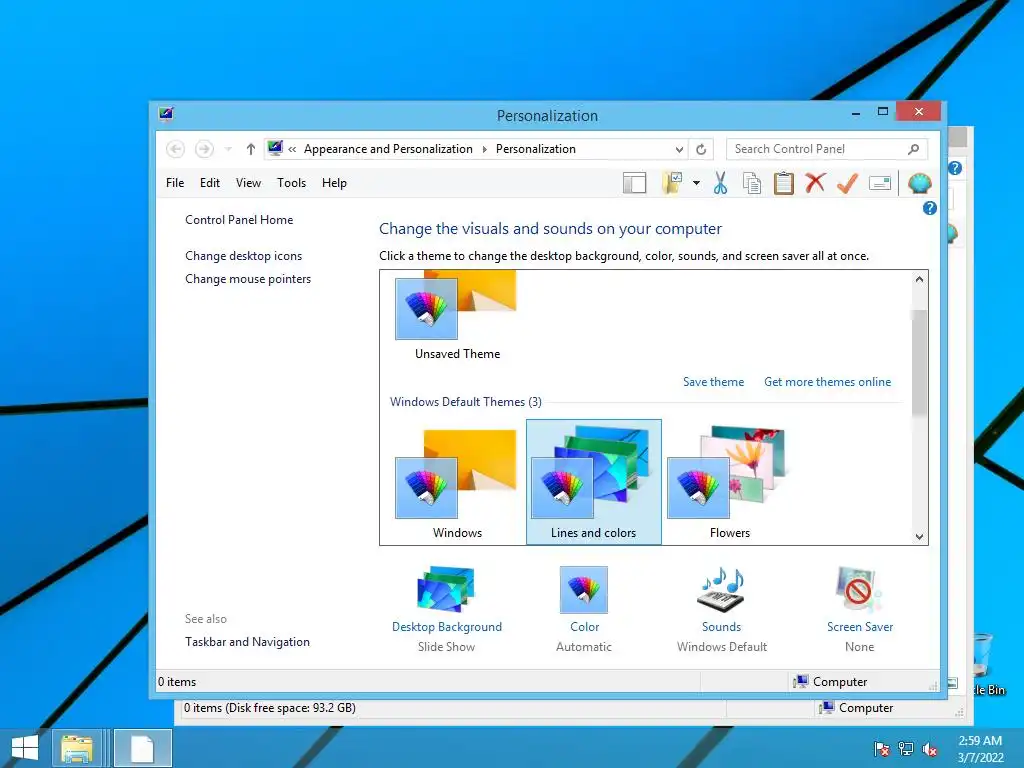Select the Flowers theme

coord(729,482)
